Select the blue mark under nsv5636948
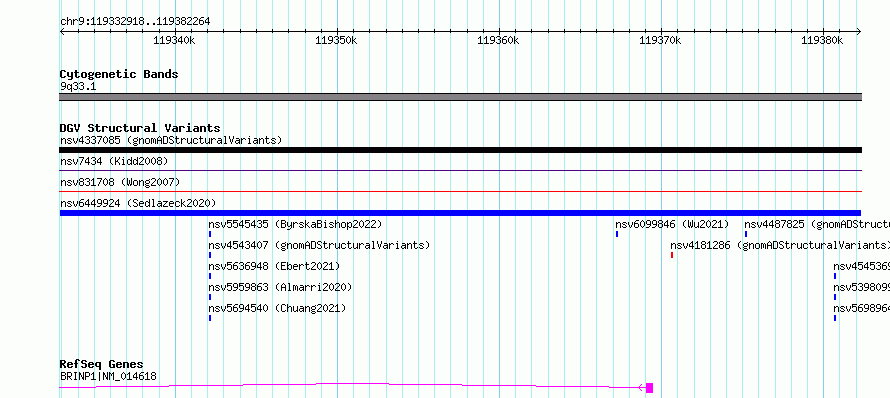Viewport: 890px width, 398px height. 210,276
